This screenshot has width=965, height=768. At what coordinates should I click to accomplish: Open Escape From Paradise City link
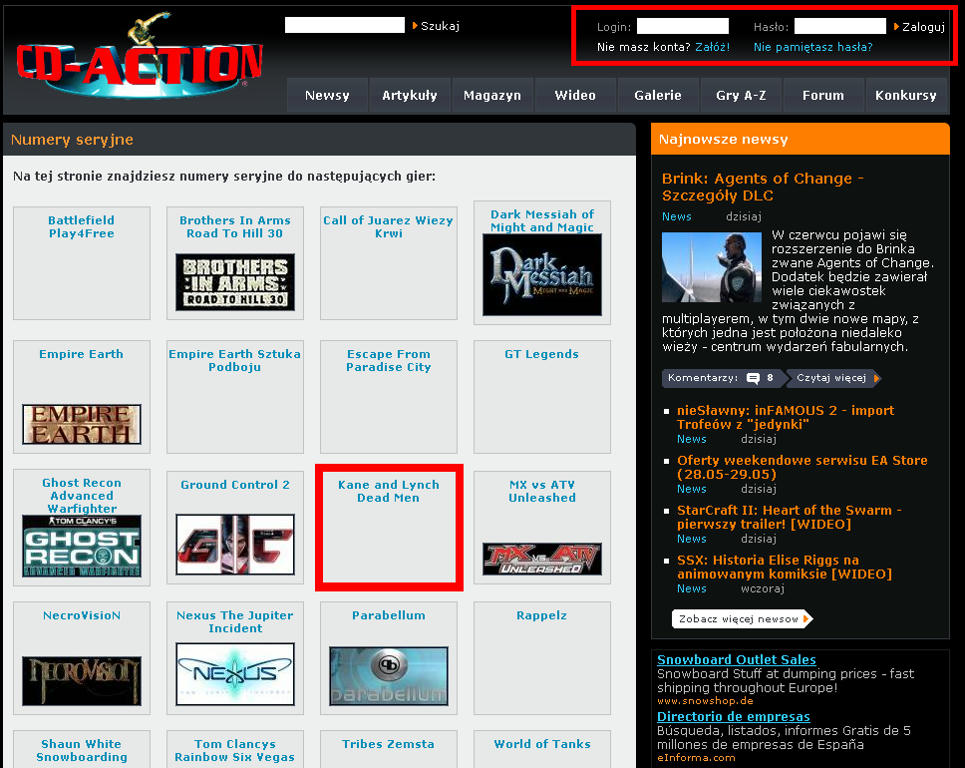[x=388, y=361]
